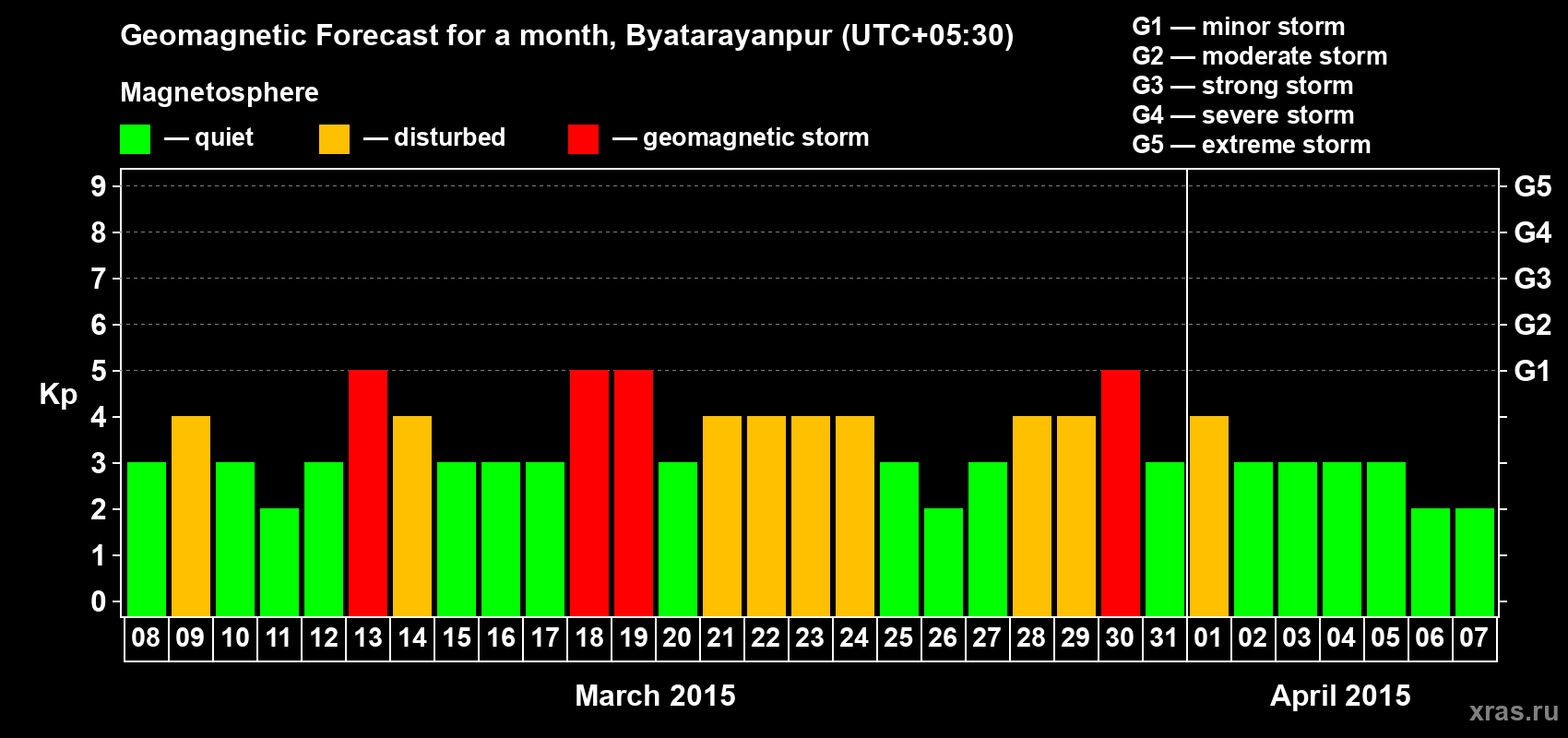Select the red storm bar for March 19
1568x738 pixels.
(634, 493)
